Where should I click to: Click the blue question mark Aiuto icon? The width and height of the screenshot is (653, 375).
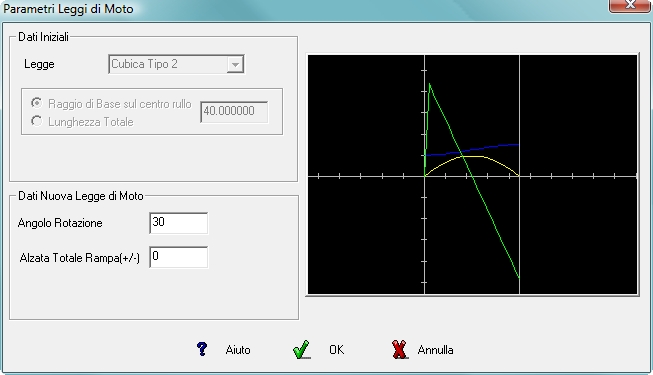pos(202,349)
